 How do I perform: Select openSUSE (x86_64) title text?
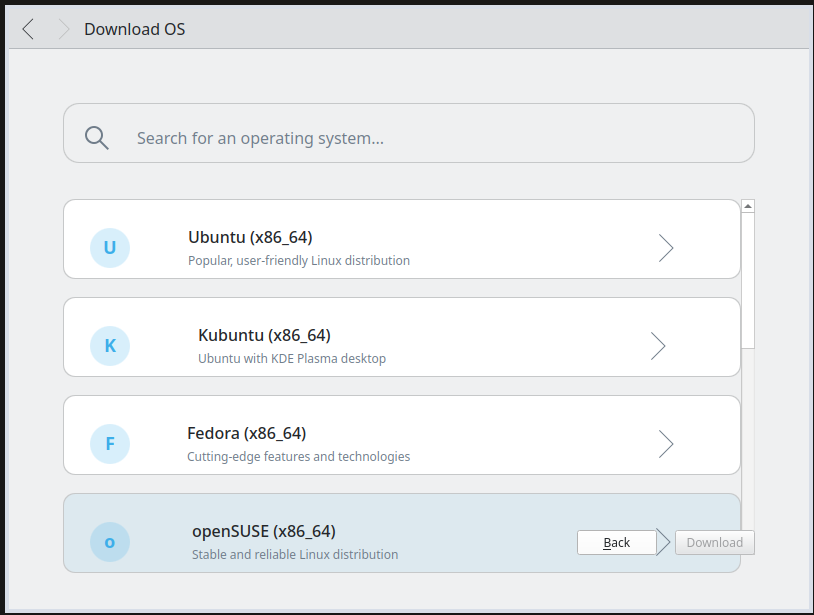coord(264,531)
